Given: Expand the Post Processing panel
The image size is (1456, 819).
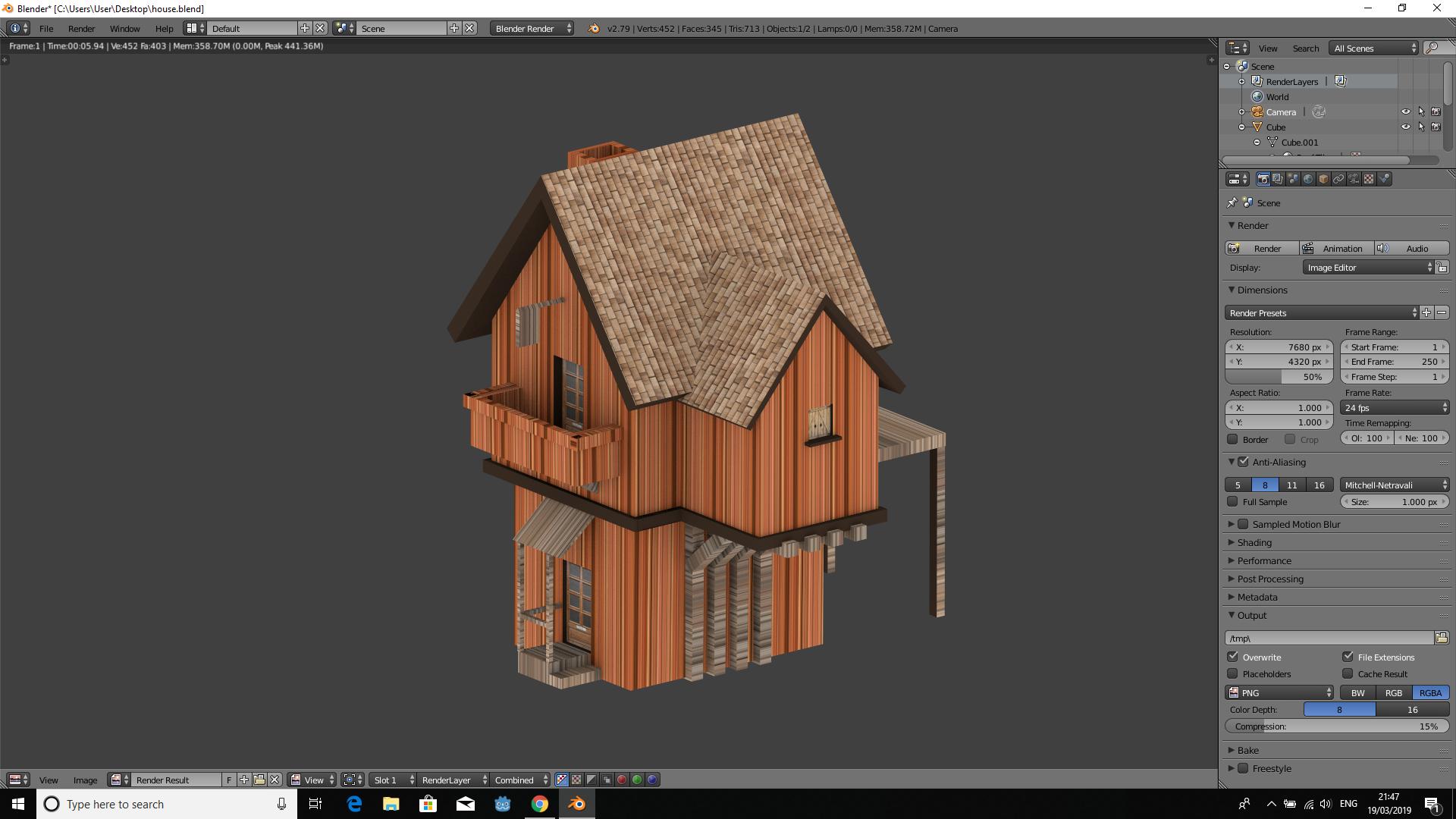Looking at the screenshot, I should tap(1270, 579).
